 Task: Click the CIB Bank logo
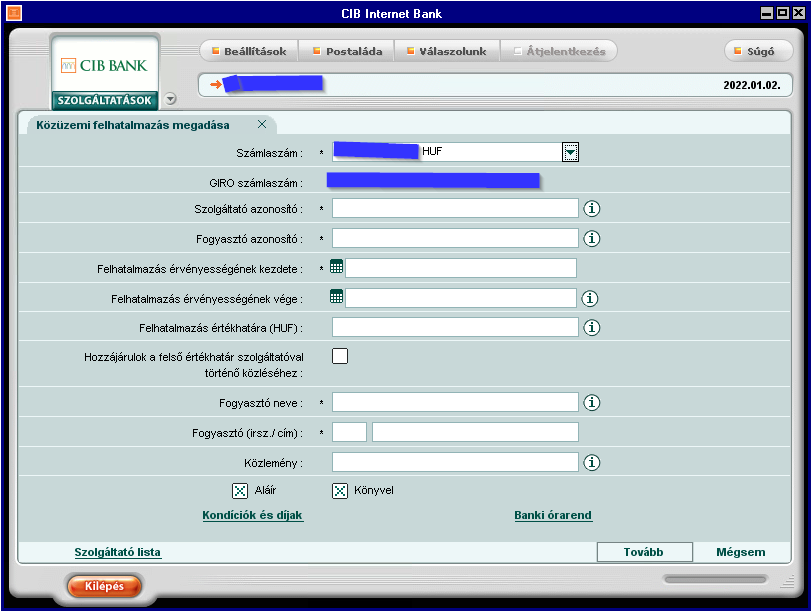click(x=105, y=65)
